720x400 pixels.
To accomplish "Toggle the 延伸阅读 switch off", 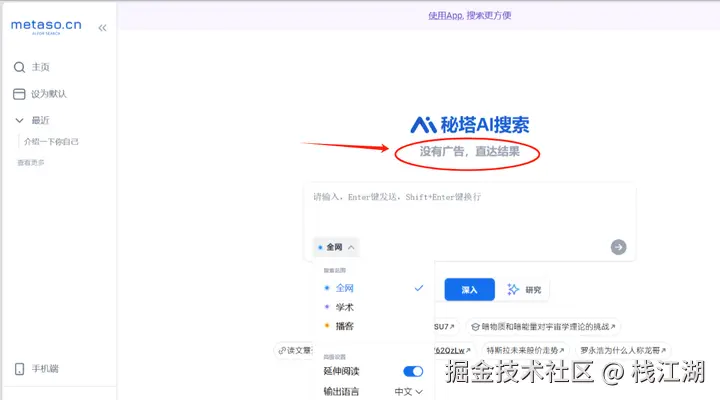I will pos(413,371).
